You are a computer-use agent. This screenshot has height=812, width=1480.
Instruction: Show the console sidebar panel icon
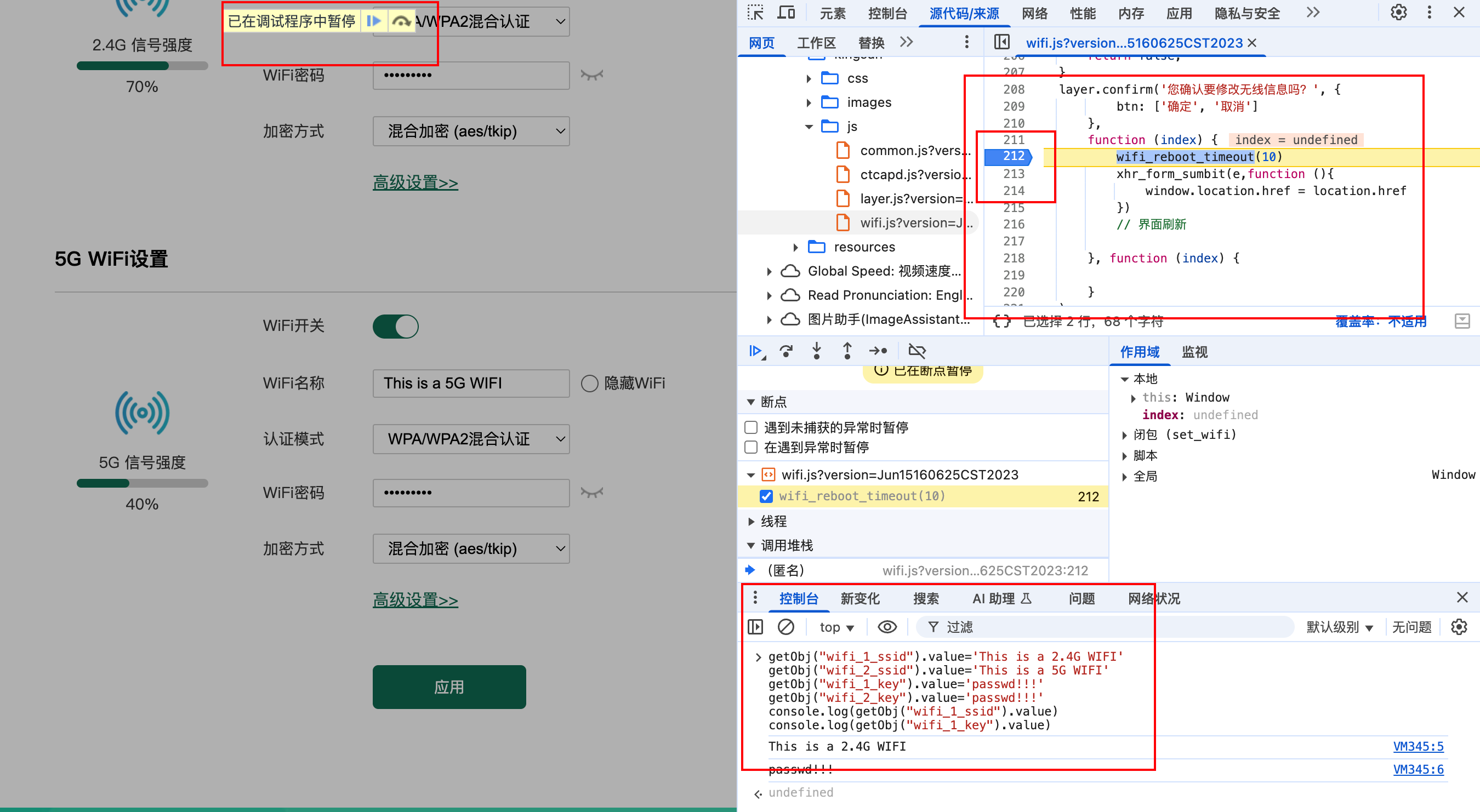[755, 626]
